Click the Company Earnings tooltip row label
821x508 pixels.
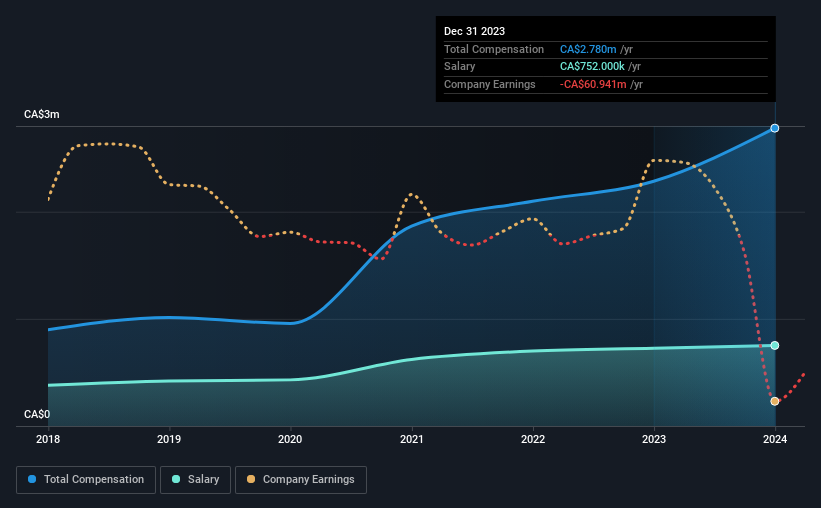pyautogui.click(x=490, y=84)
